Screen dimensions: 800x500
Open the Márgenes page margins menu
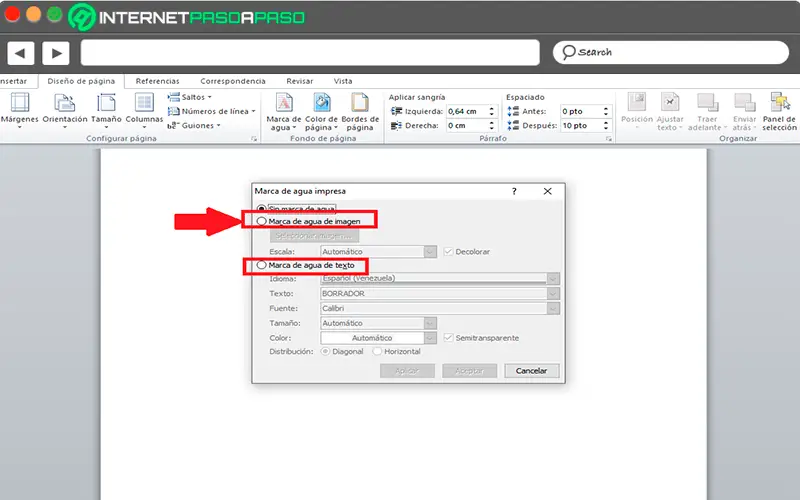19,110
